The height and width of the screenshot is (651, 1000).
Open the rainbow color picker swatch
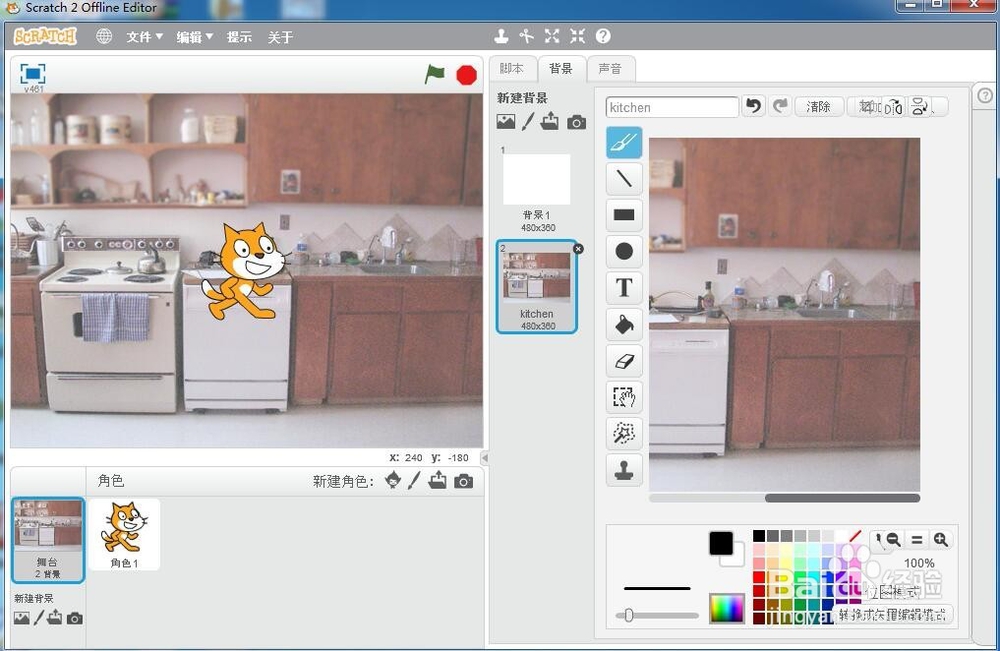(726, 608)
